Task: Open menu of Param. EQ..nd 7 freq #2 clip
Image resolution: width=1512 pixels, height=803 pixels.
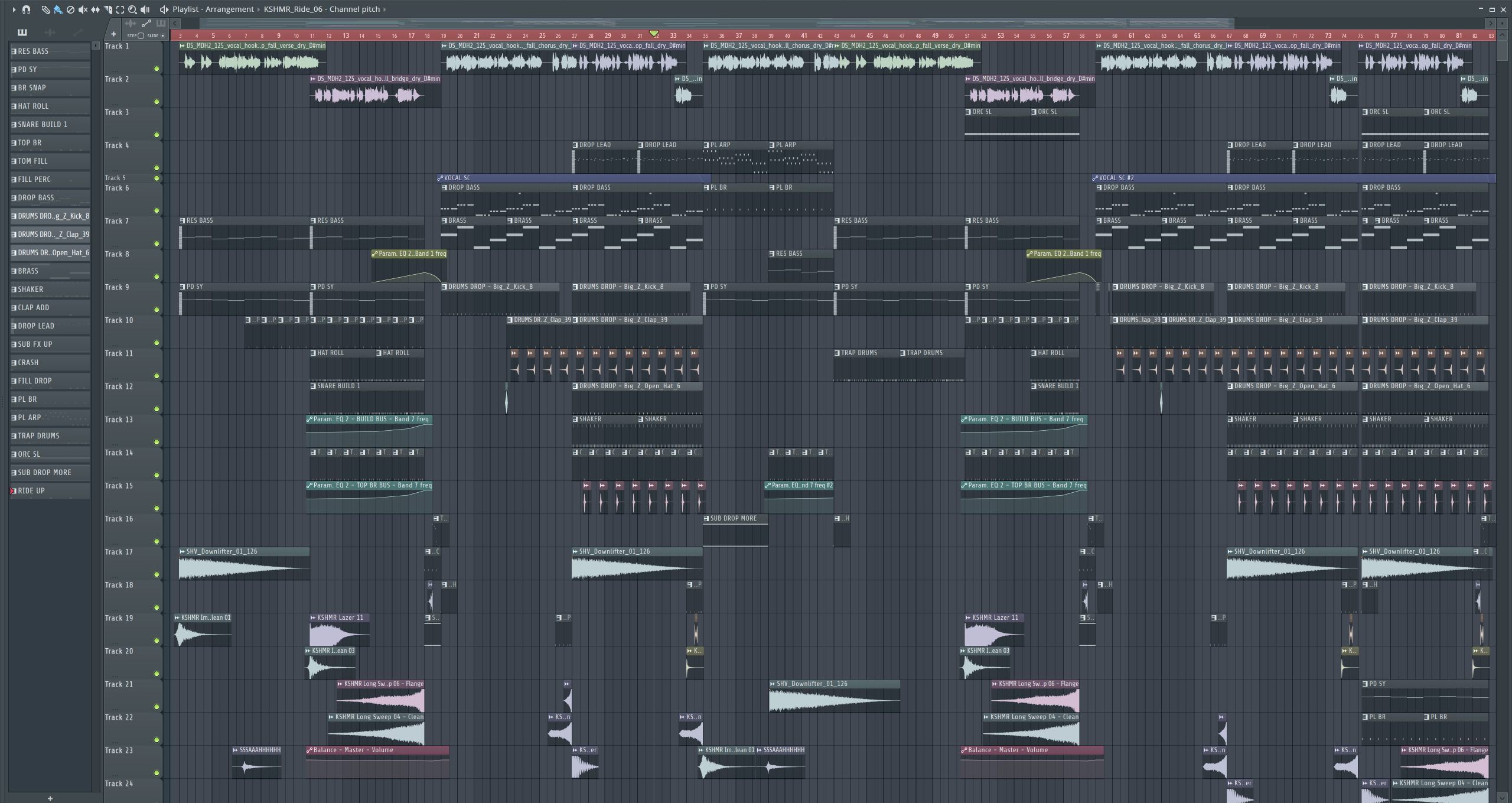Action: click(768, 485)
